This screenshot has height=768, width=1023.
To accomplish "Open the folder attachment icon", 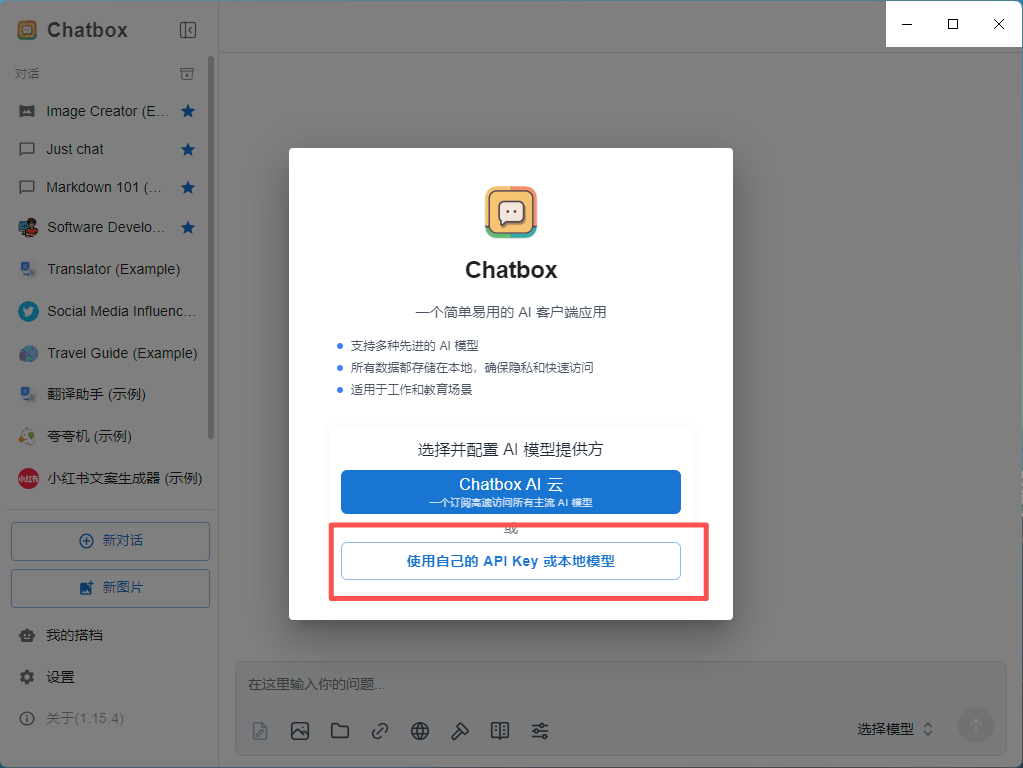I will (340, 731).
